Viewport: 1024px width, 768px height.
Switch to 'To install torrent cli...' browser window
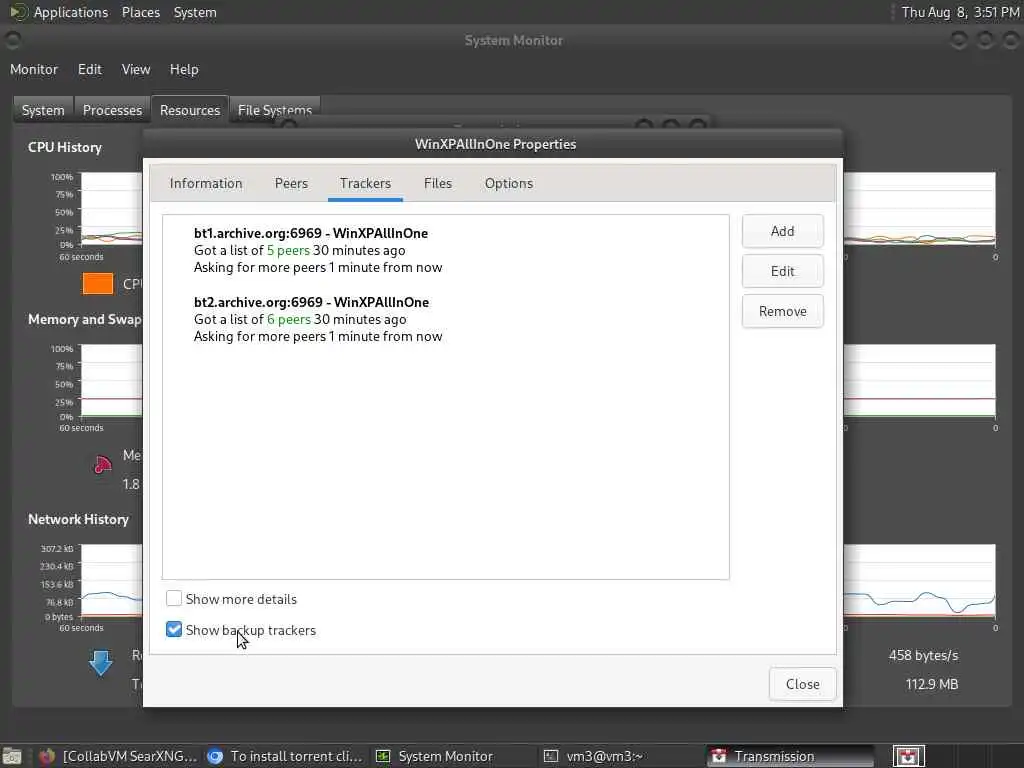(285, 756)
